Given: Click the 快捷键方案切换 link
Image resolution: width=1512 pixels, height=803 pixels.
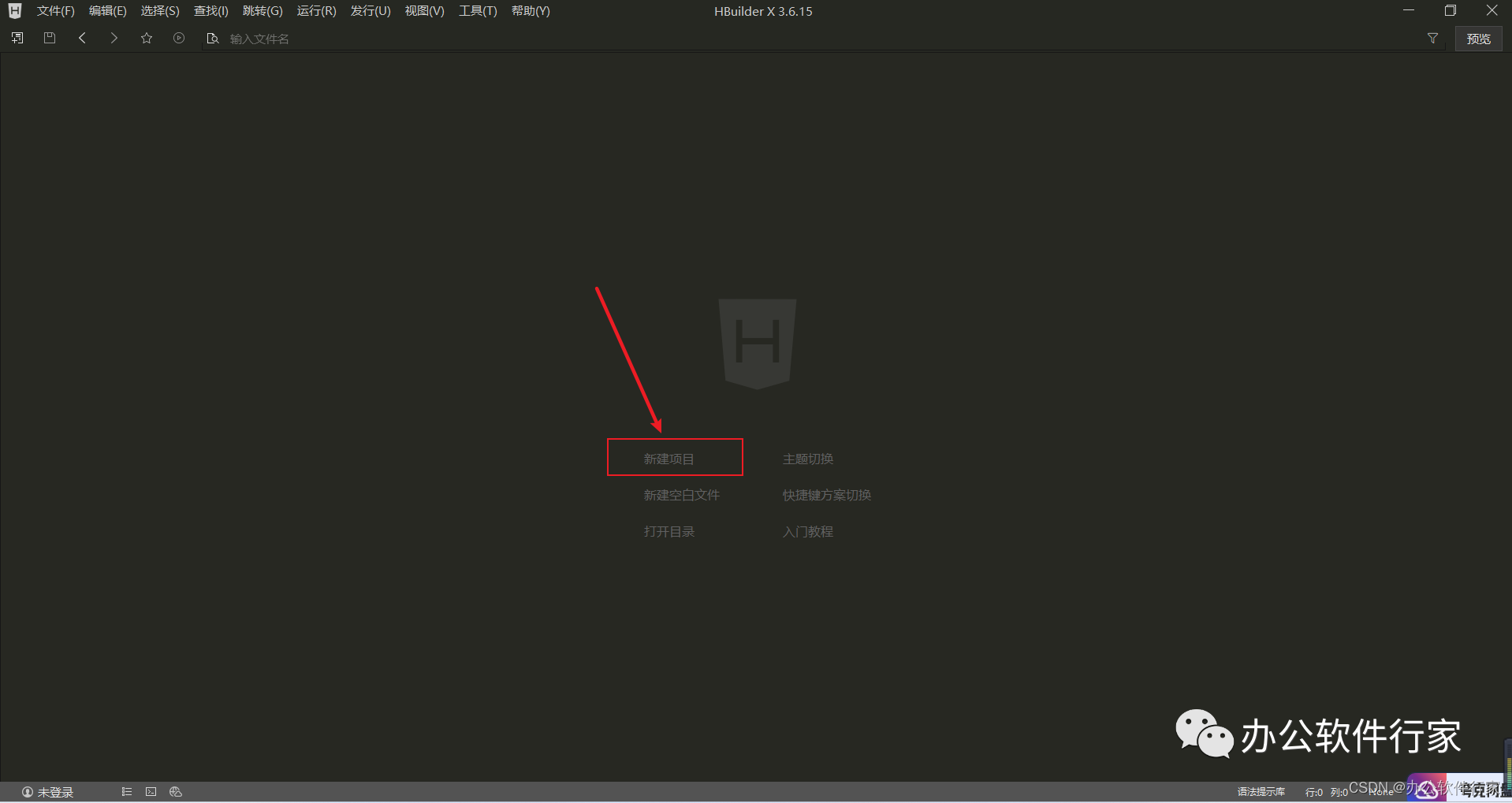Looking at the screenshot, I should 826,495.
